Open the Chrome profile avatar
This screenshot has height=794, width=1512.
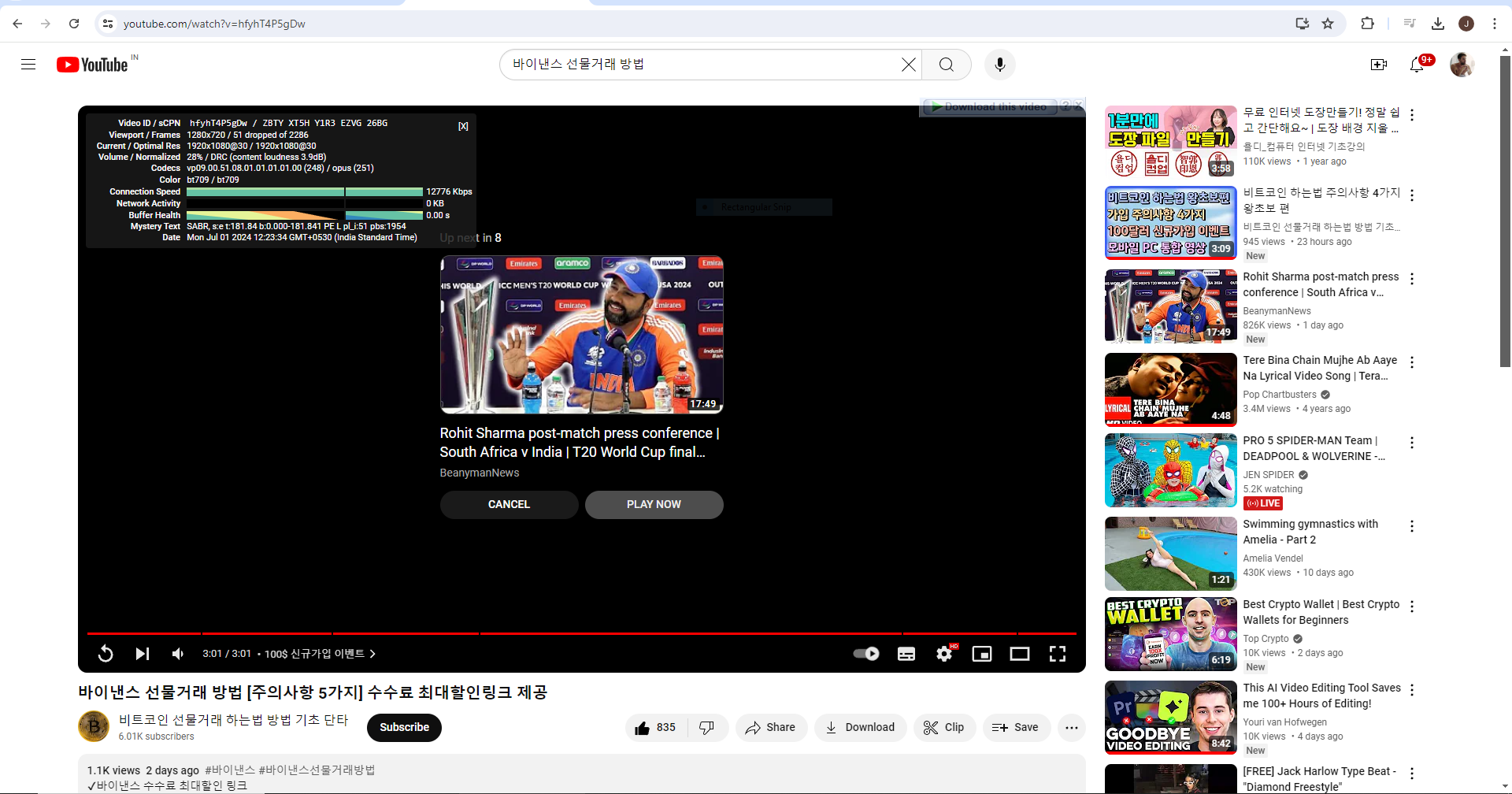1466,24
